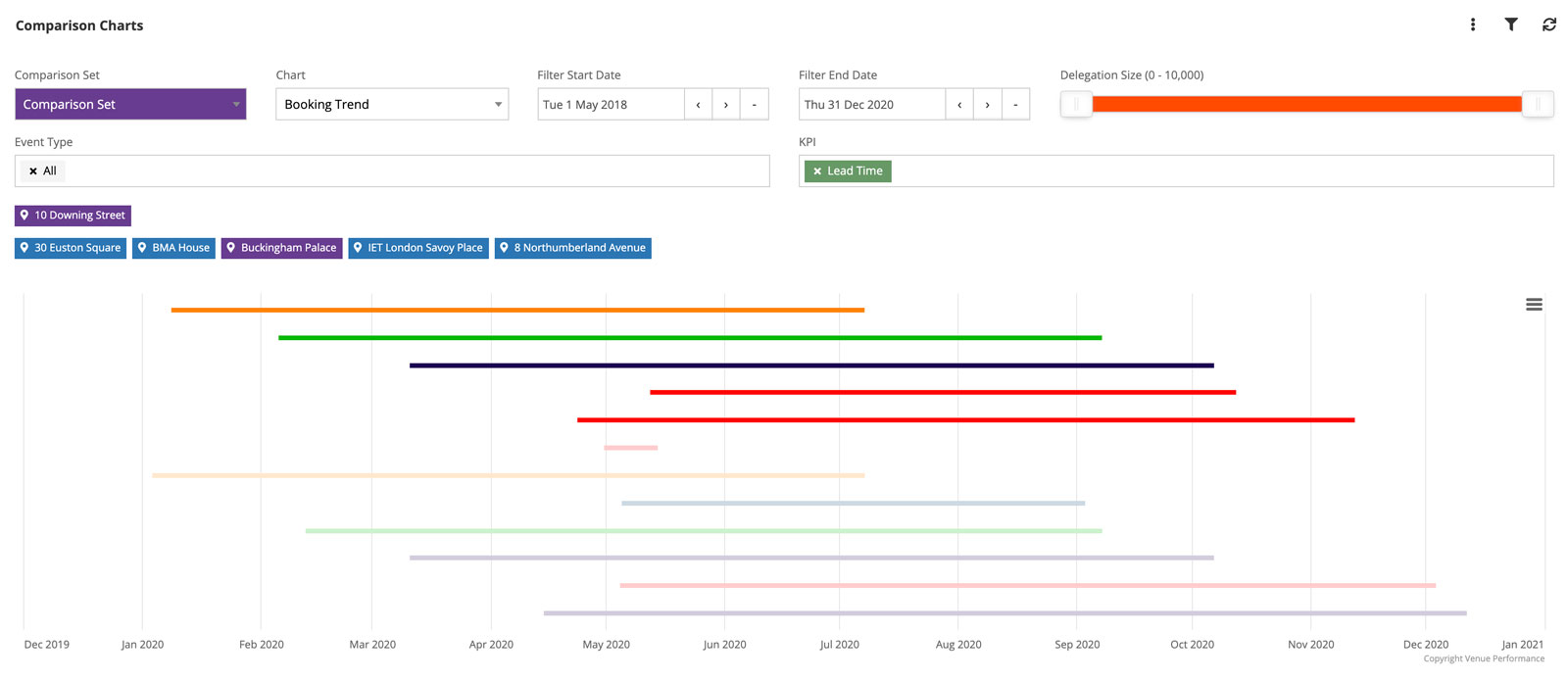This screenshot has width=1568, height=680.
Task: Click the refresh icon
Action: [1549, 24]
